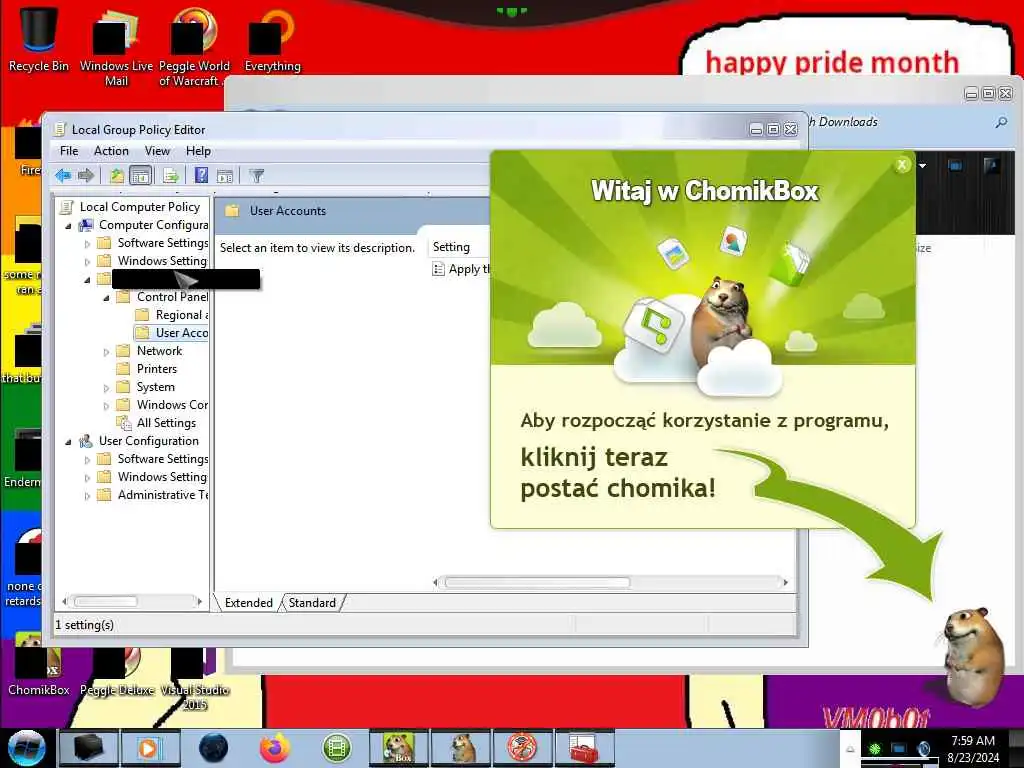Expand Windows Settings under Computer Configuration
1024x768 pixels.
(x=88, y=262)
